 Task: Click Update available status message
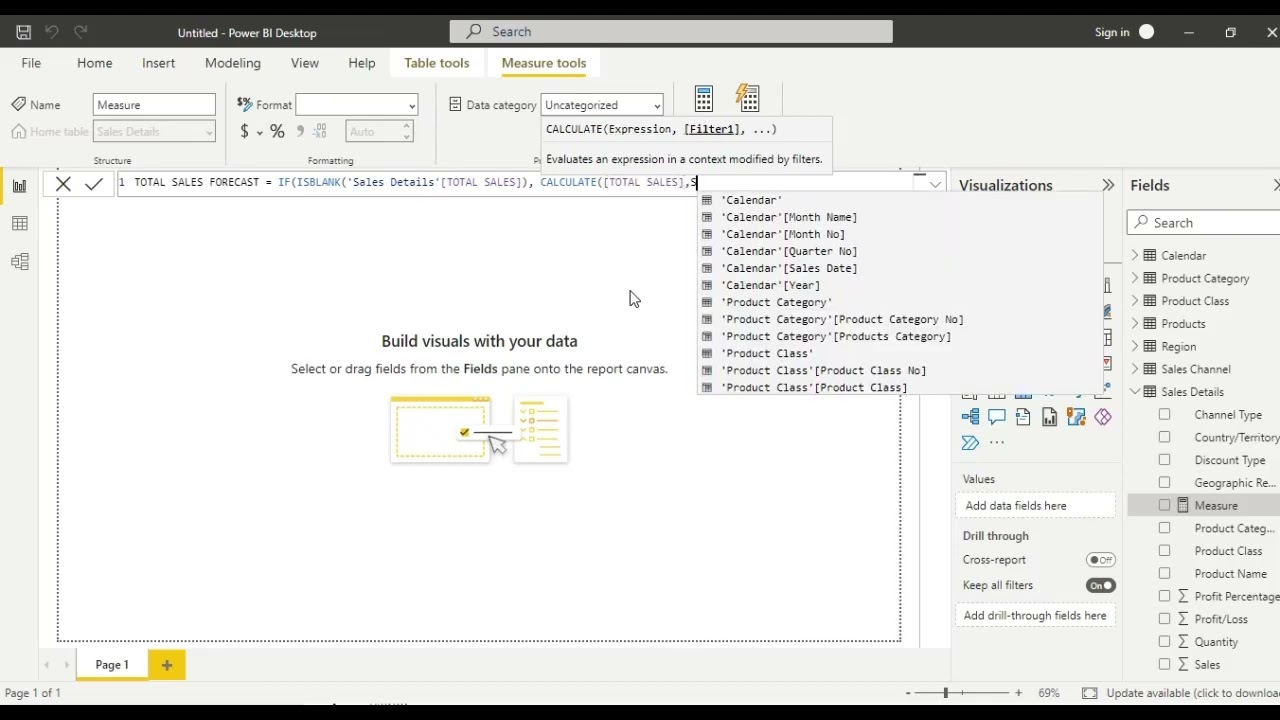1192,693
